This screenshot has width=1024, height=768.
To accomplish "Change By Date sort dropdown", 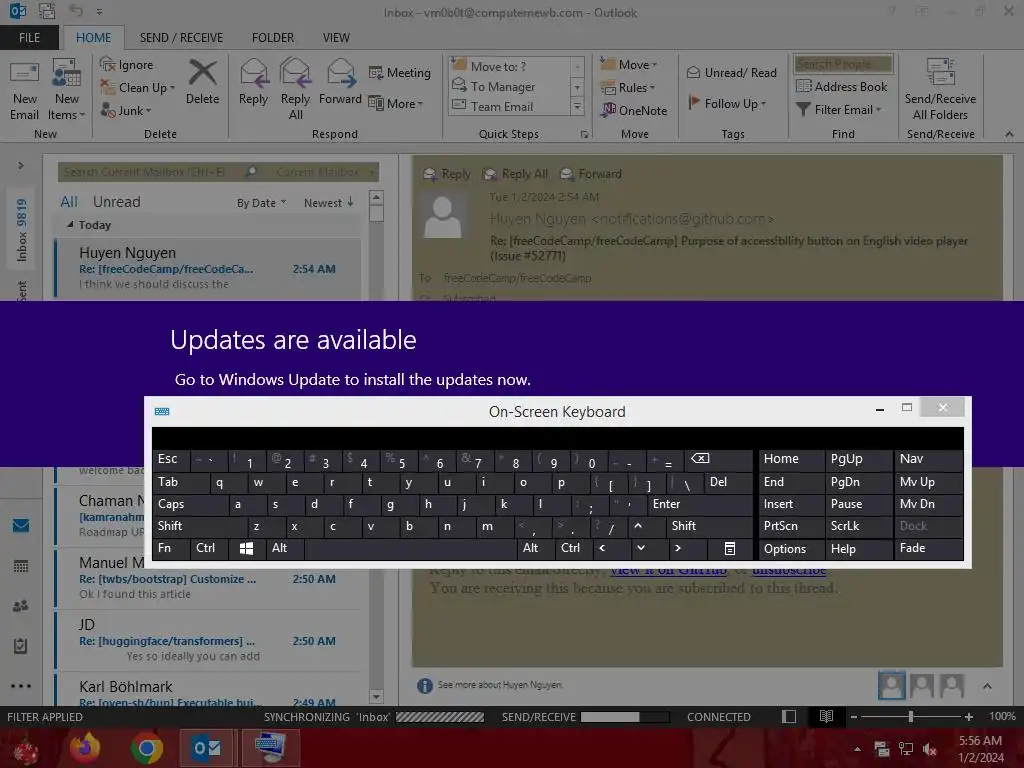I will click(x=261, y=203).
